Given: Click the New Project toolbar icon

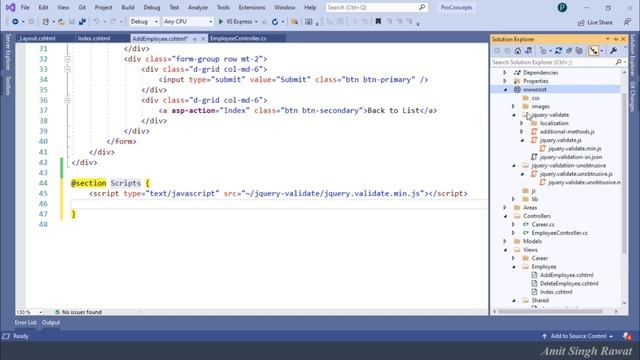Looking at the screenshot, I should [x=45, y=22].
